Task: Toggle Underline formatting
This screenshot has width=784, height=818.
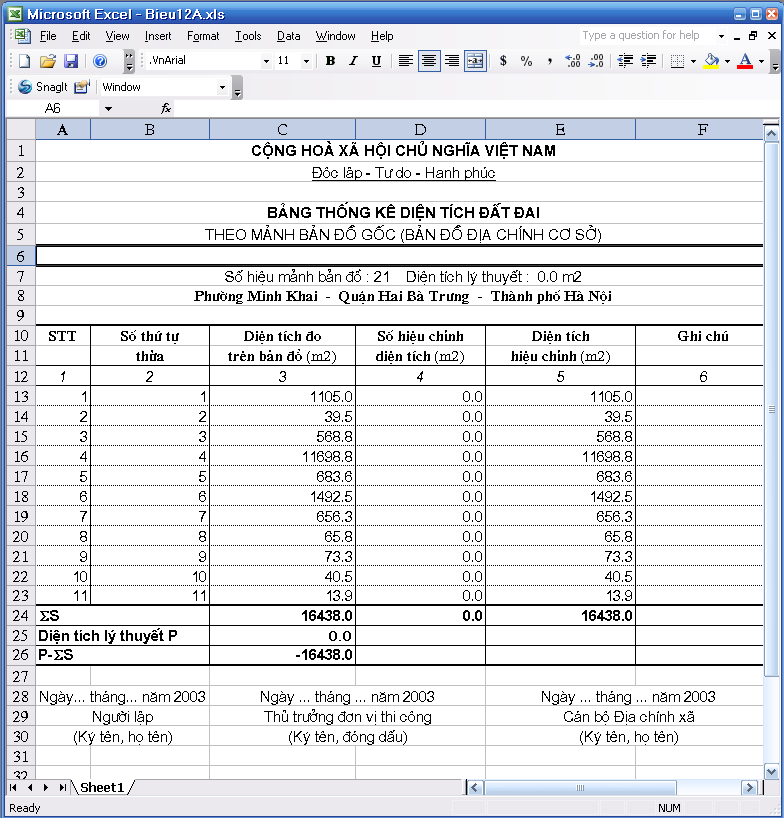Action: [376, 61]
